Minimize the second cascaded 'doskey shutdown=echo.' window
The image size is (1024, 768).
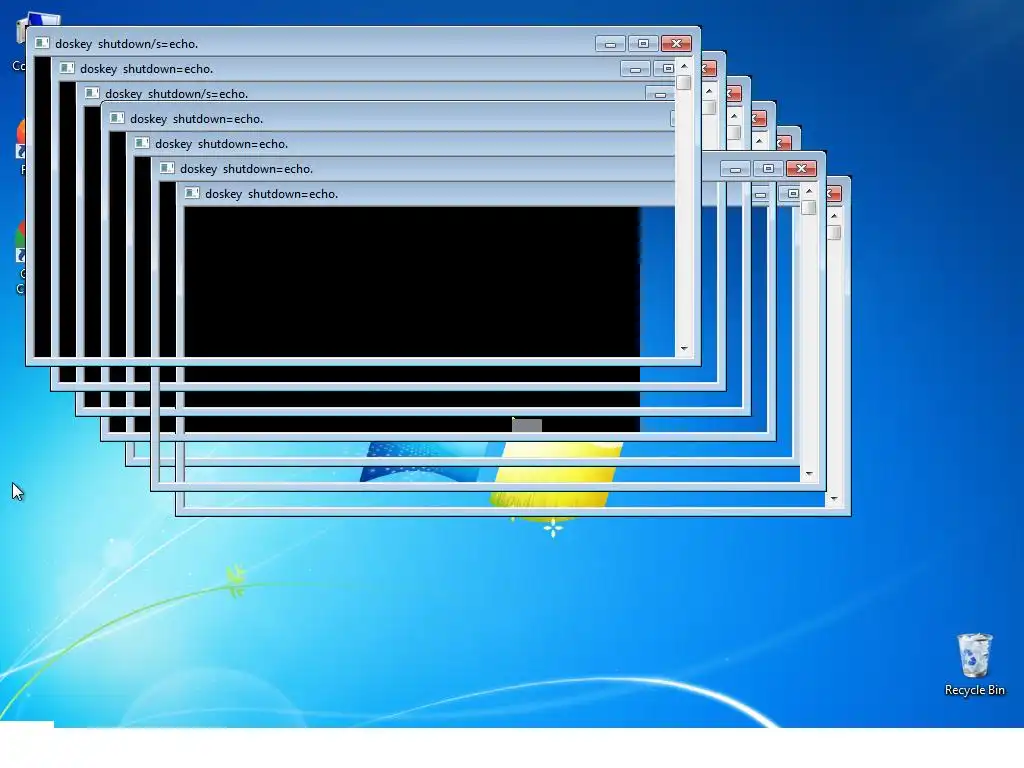tap(635, 69)
